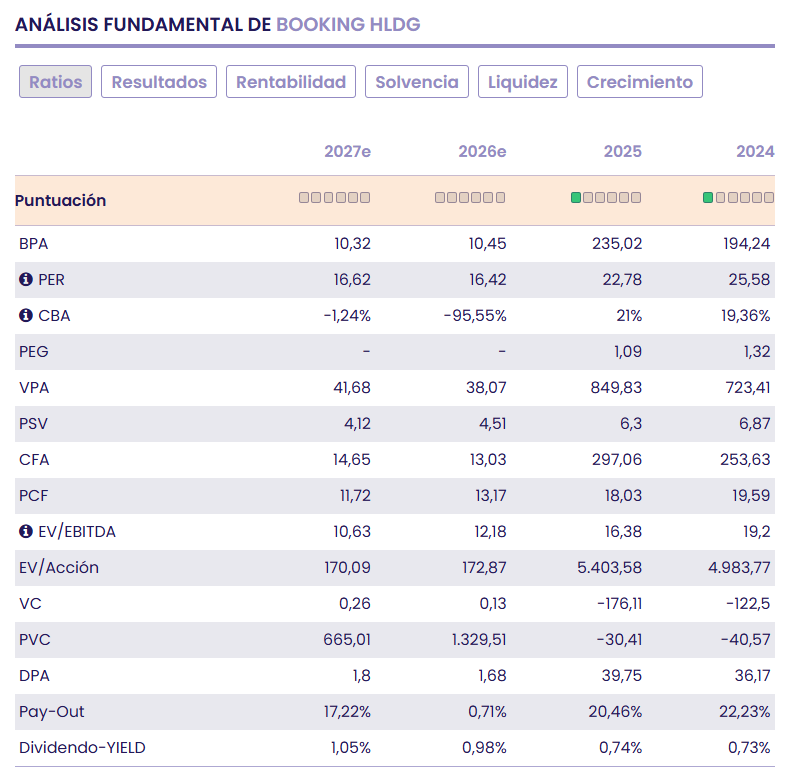This screenshot has width=787, height=780.
Task: Click the 2027e score squares indicator
Action: coord(334,198)
